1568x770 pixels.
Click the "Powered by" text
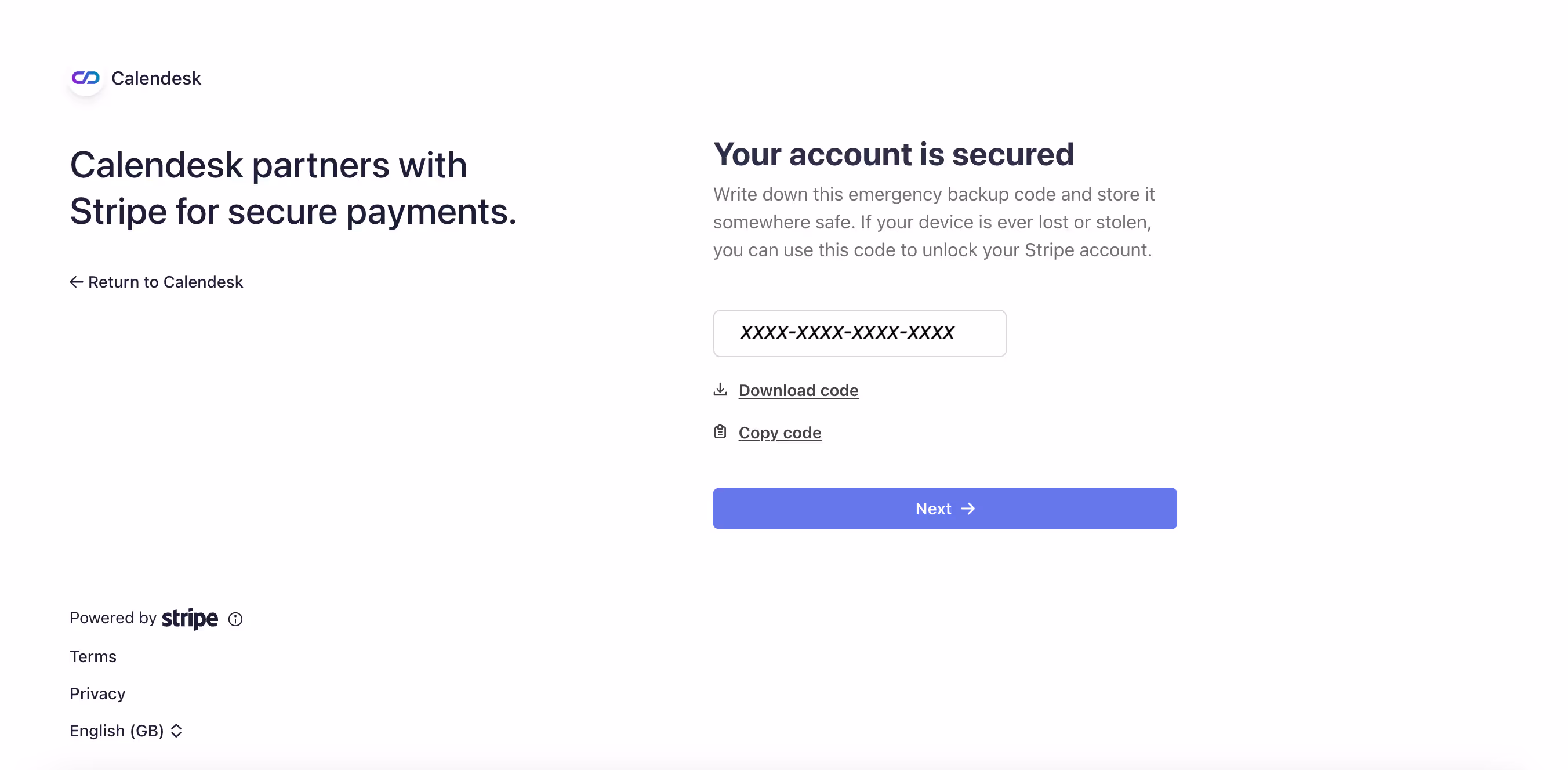[x=113, y=618]
